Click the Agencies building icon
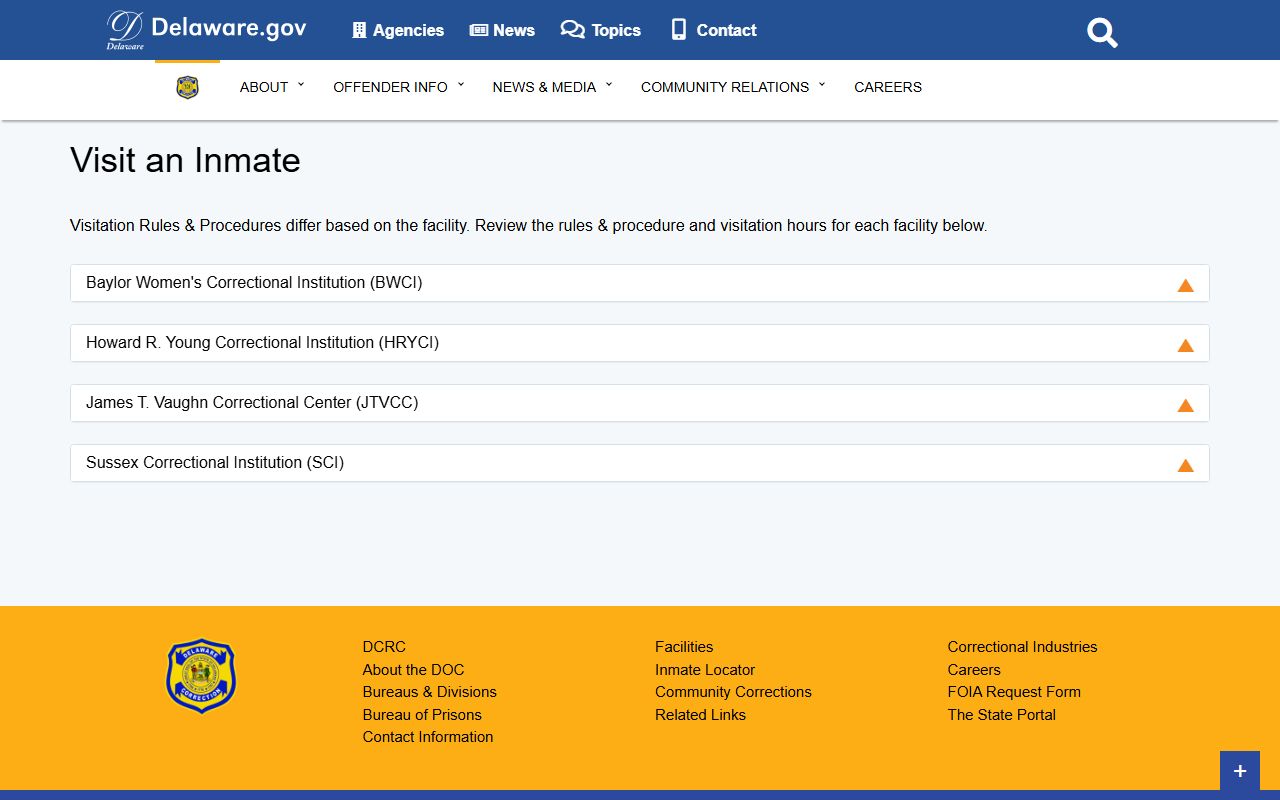This screenshot has width=1280, height=800. tap(360, 30)
